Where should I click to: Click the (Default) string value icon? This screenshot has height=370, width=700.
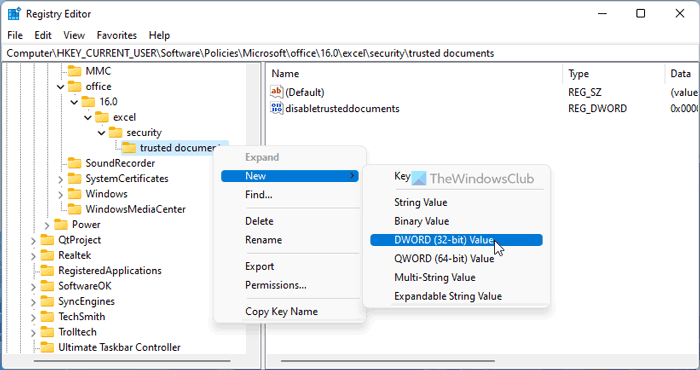tap(277, 92)
